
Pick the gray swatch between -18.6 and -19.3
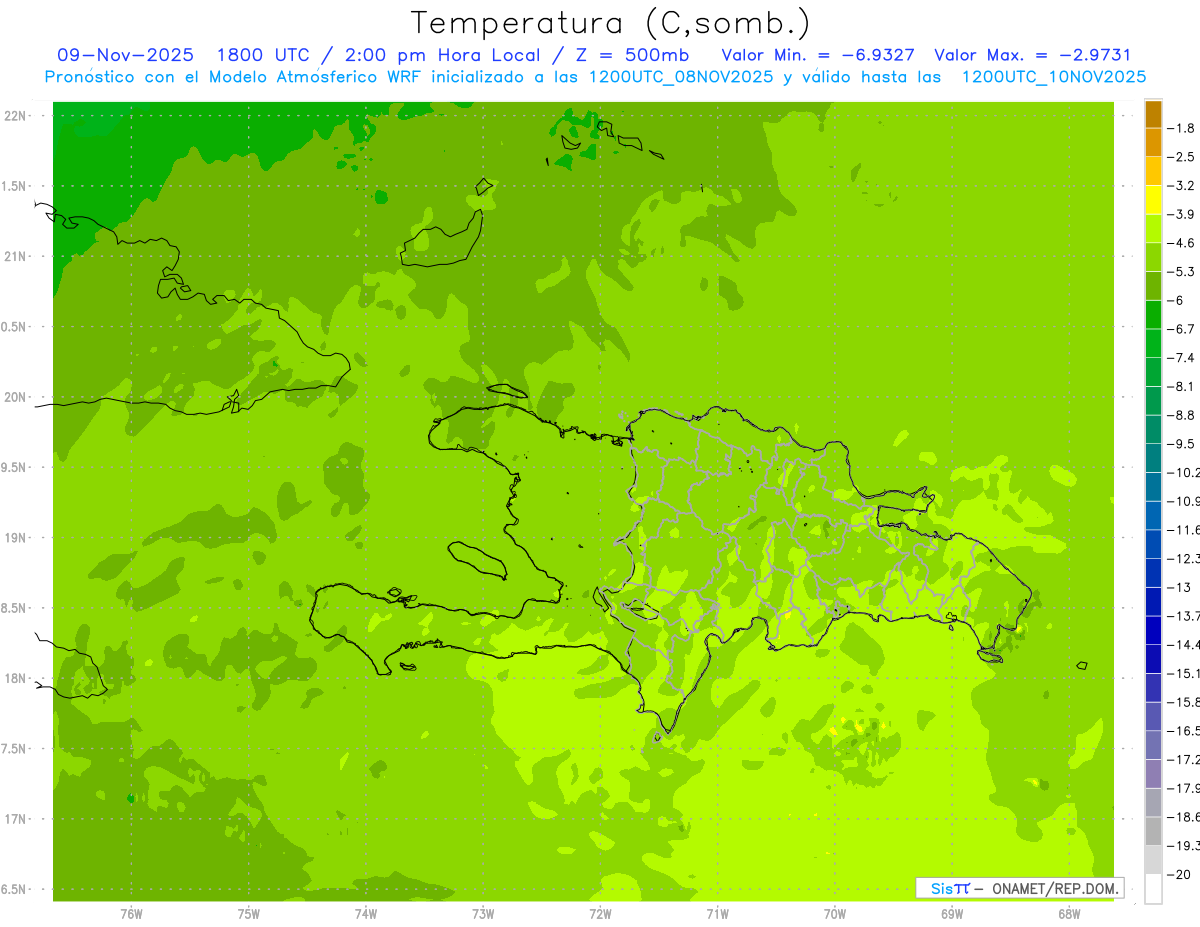tap(1153, 831)
